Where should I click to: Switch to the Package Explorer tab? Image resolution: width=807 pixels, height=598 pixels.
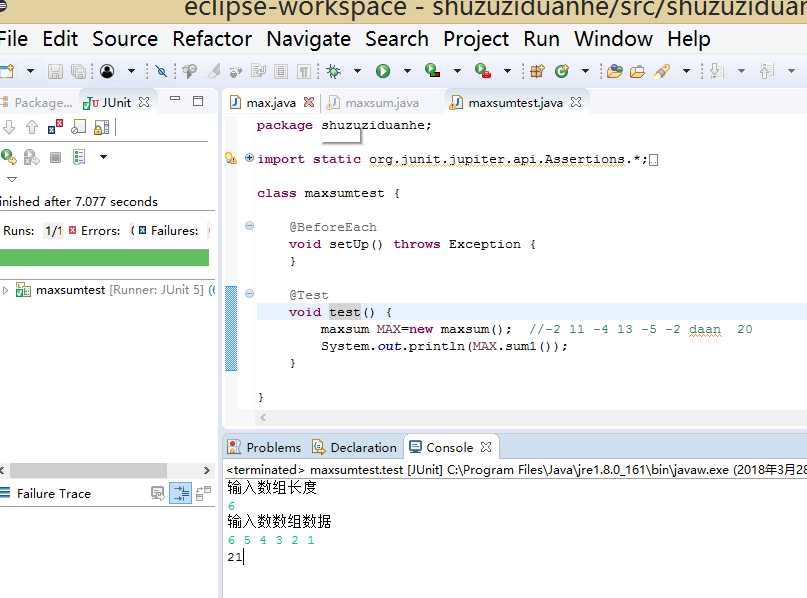[36, 103]
